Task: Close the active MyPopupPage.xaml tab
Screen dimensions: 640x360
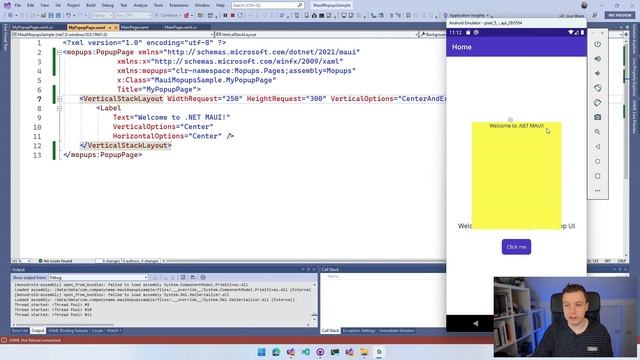Action: [x=116, y=27]
